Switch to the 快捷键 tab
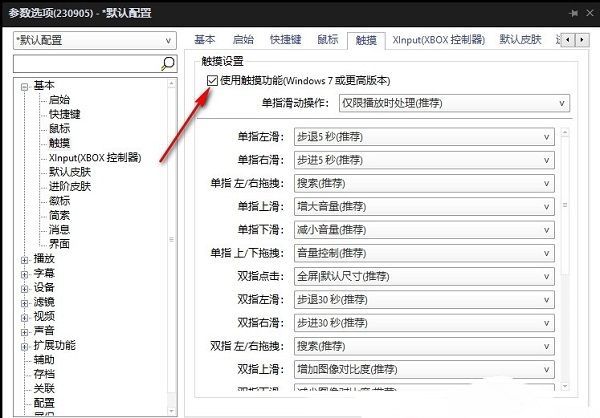 [285, 39]
